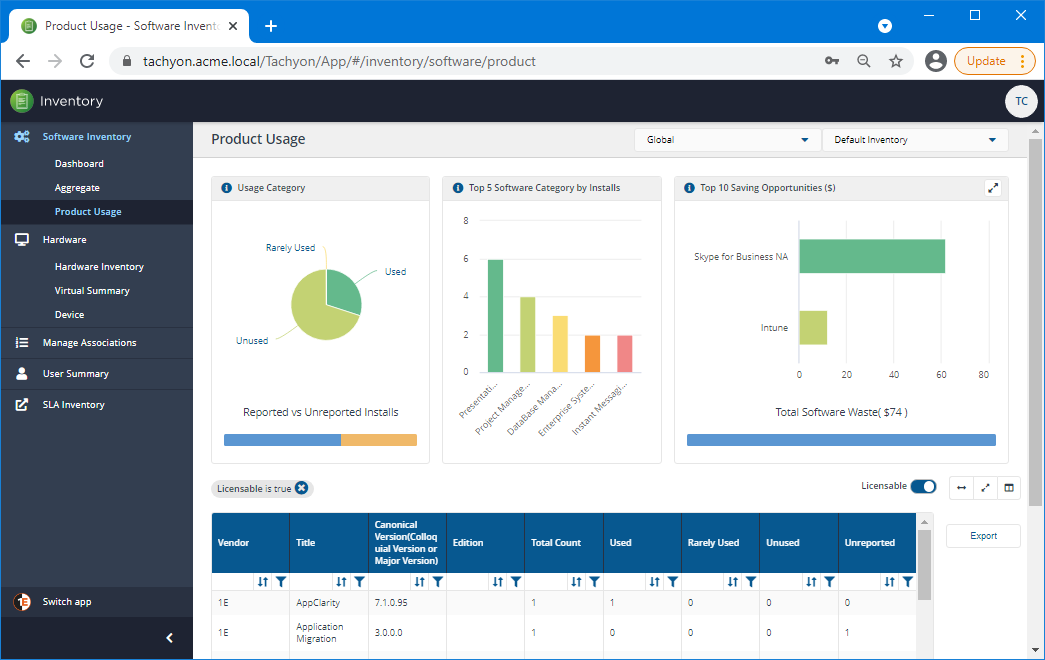Click the Usage Category info icon
This screenshot has width=1045, height=660.
click(226, 188)
